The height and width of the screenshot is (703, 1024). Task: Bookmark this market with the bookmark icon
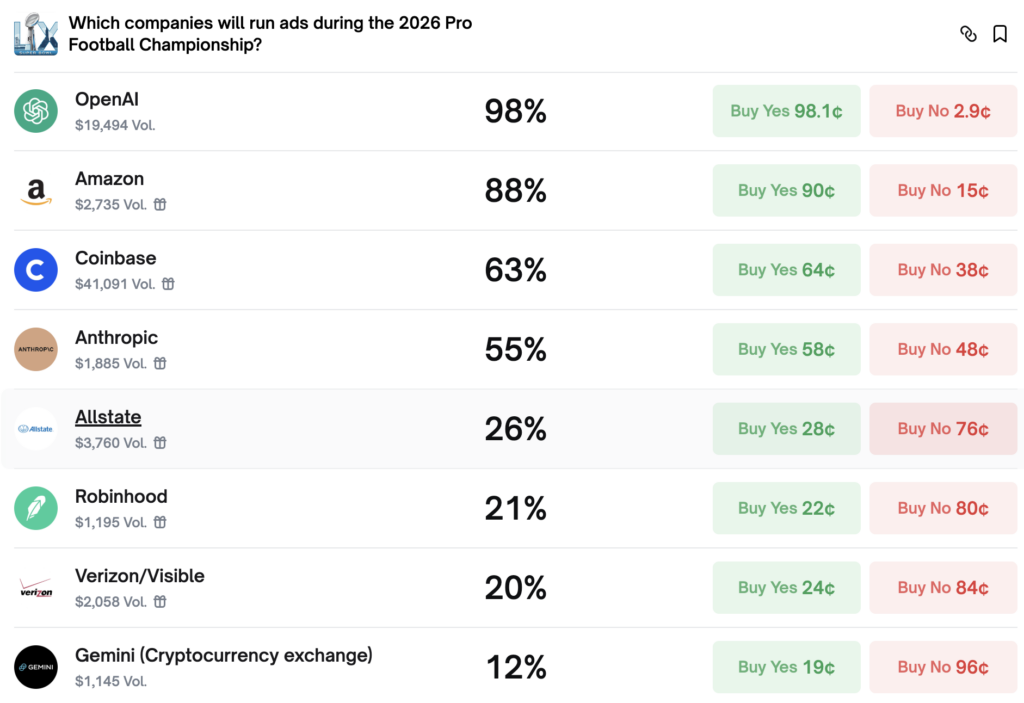tap(999, 34)
